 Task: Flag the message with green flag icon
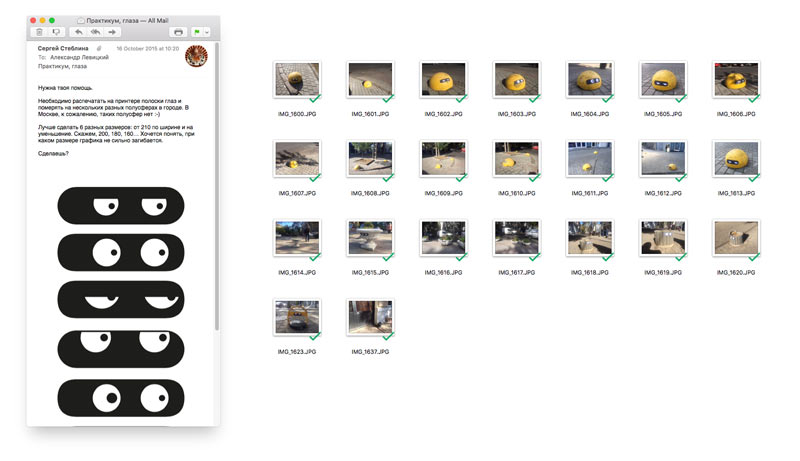pos(195,32)
